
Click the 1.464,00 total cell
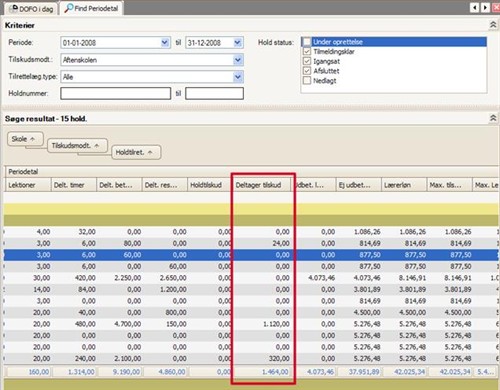(x=262, y=372)
